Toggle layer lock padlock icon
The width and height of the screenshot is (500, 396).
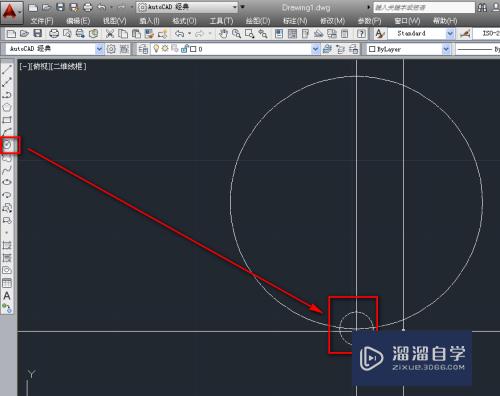coord(184,49)
